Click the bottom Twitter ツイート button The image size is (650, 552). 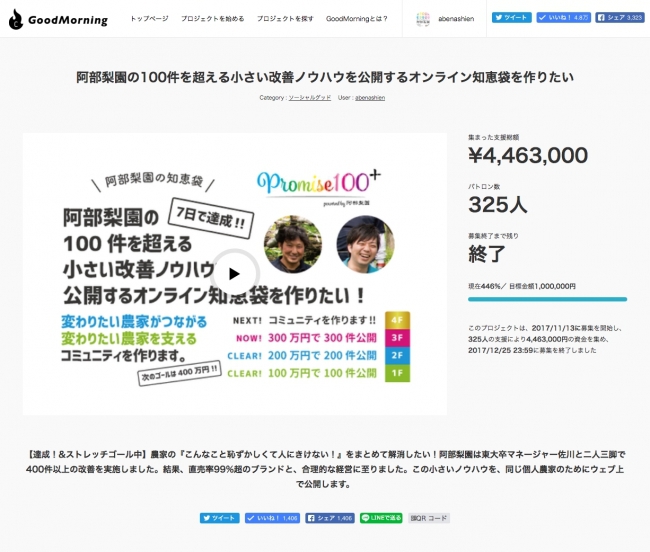(x=219, y=518)
